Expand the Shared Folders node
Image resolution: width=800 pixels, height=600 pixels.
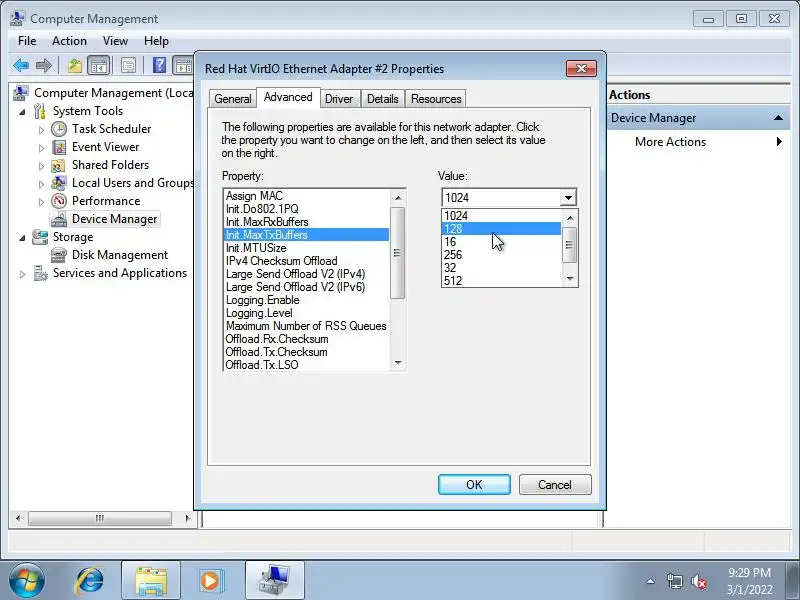(41, 166)
